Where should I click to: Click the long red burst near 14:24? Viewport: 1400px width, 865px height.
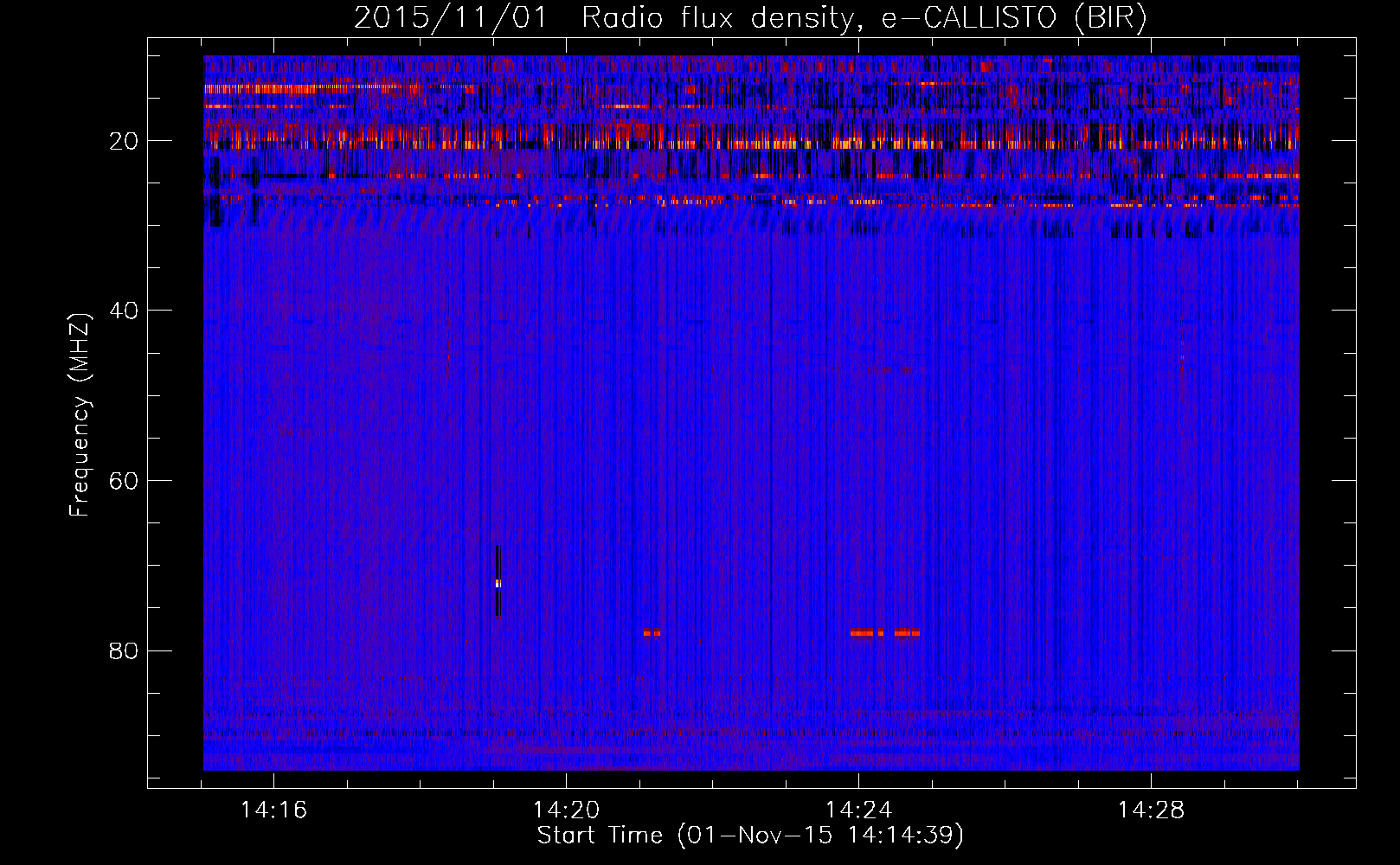pyautogui.click(x=885, y=633)
